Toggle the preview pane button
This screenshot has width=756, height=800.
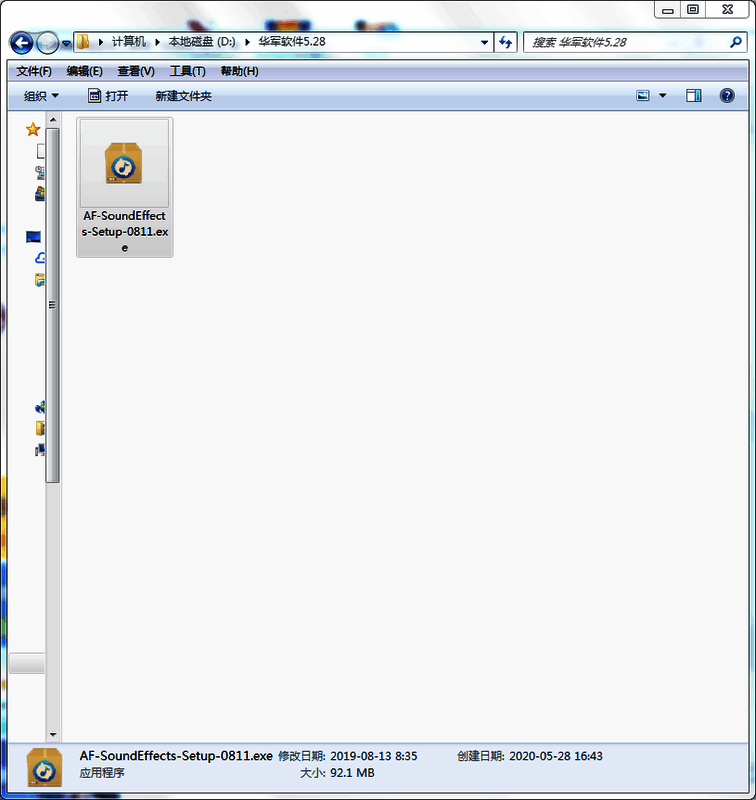tap(694, 96)
